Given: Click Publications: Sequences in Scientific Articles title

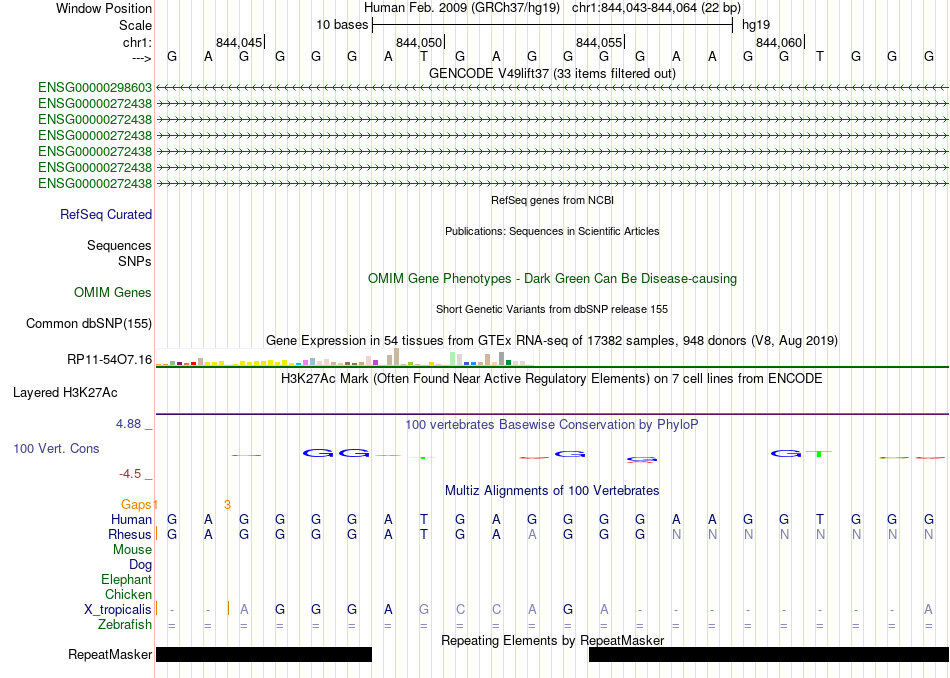Looking at the screenshot, I should [x=552, y=231].
